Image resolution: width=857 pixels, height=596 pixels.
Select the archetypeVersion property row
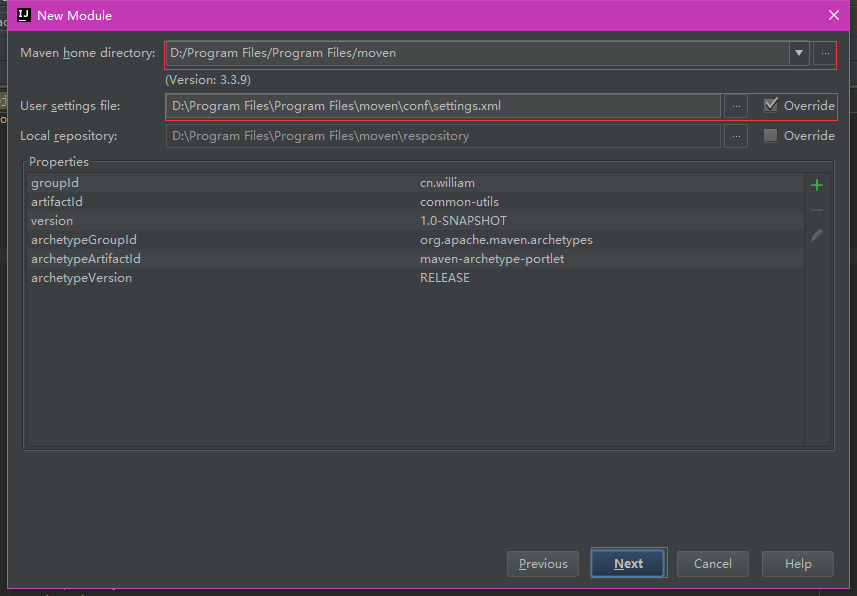point(415,278)
